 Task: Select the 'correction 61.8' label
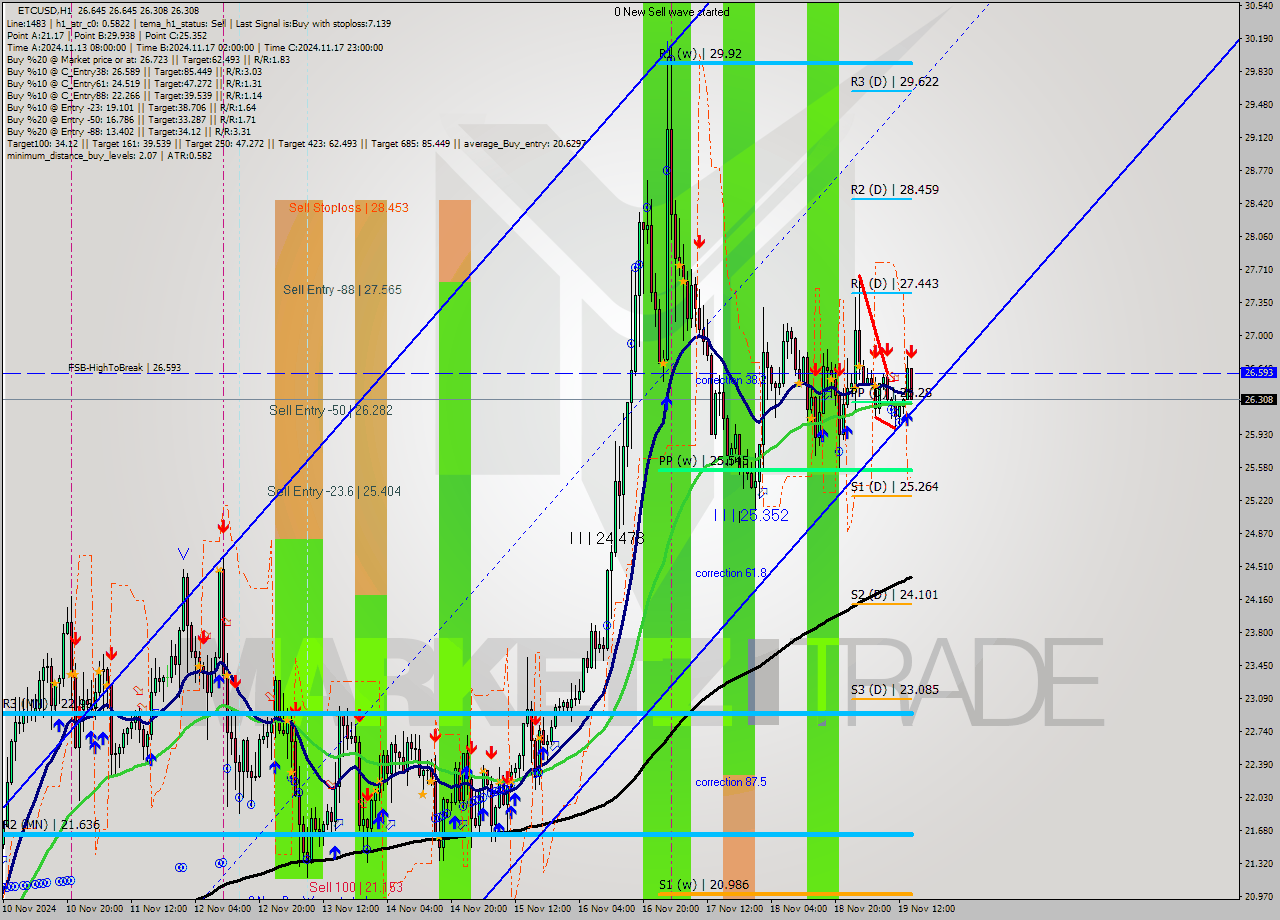(731, 573)
